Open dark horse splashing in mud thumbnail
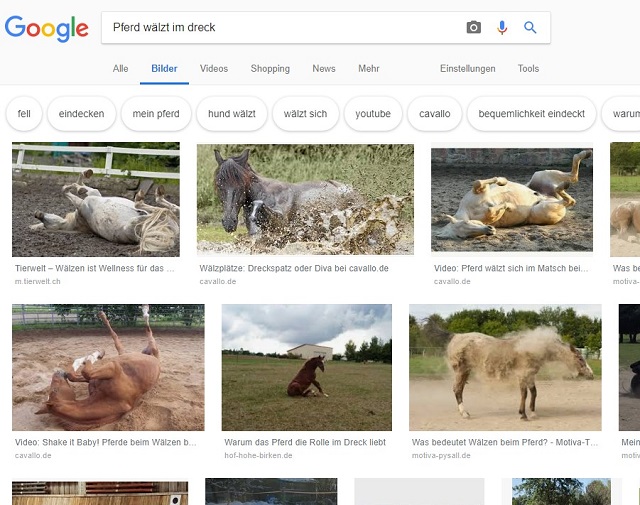This screenshot has width=640, height=505. (x=305, y=199)
